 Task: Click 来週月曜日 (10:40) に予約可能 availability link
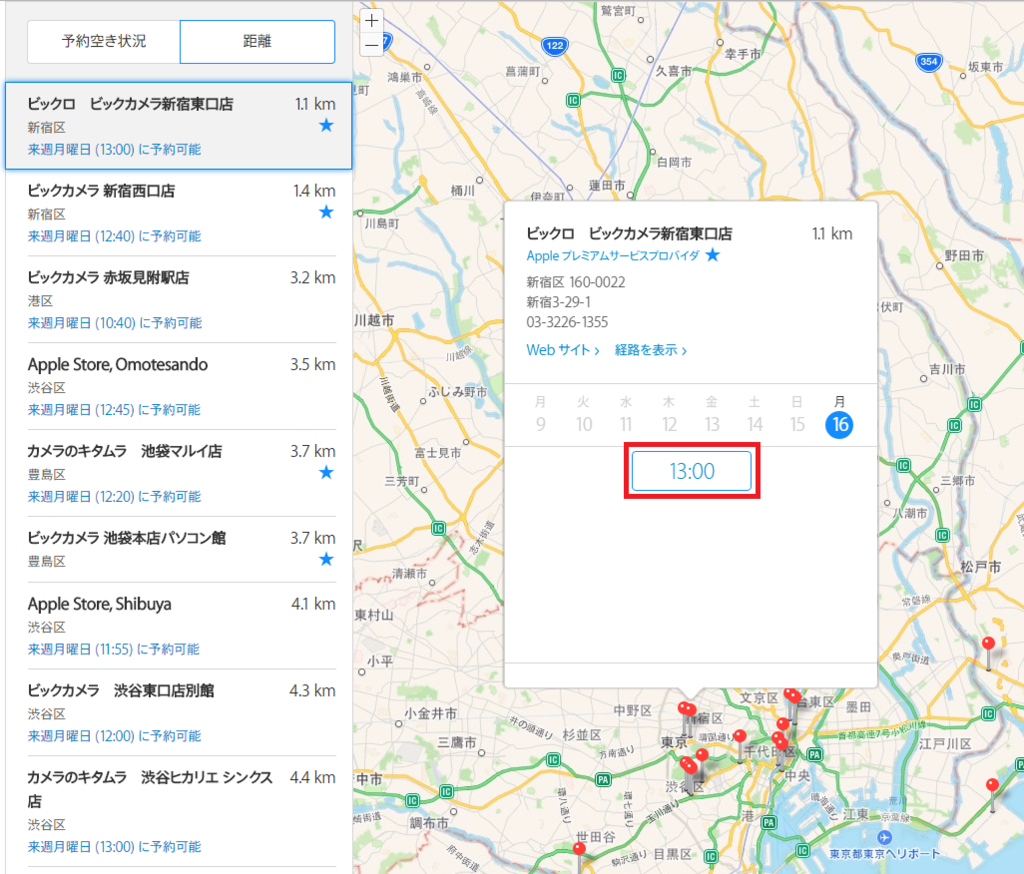[114, 323]
